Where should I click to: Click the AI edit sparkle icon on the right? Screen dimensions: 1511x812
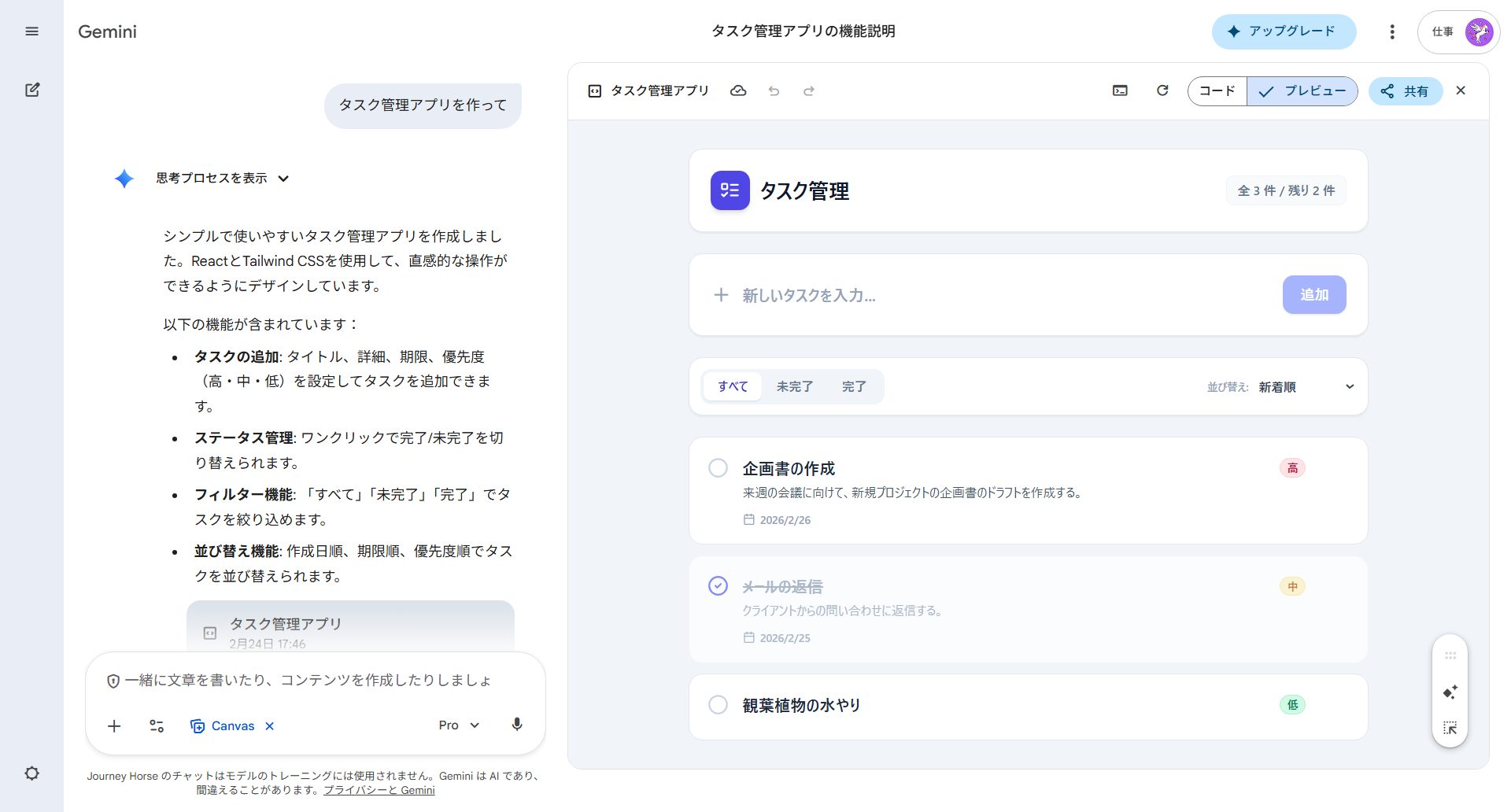[1450, 692]
